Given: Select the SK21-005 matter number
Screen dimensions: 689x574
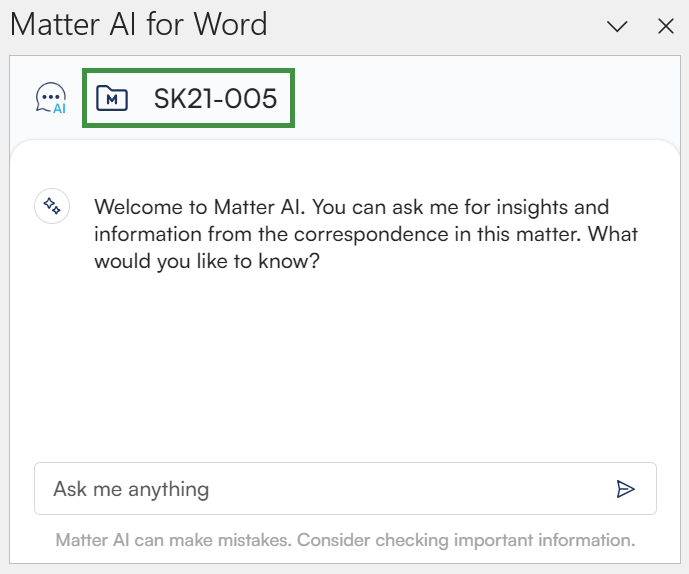Looking at the screenshot, I should click(x=215, y=98).
